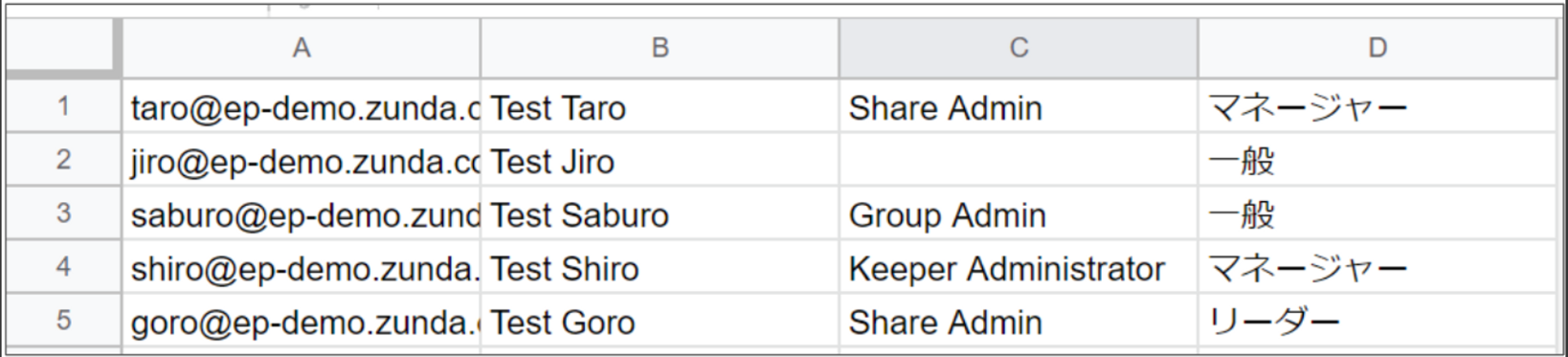
Task: Select row 5 header
Action: point(63,321)
